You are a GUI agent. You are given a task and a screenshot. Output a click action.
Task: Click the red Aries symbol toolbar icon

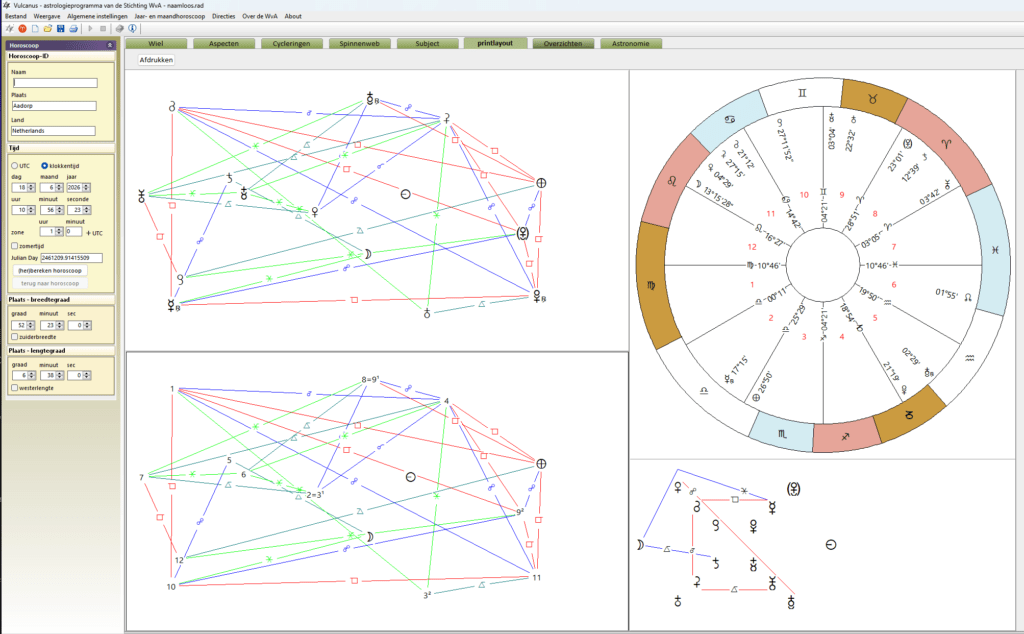pyautogui.click(x=22, y=29)
